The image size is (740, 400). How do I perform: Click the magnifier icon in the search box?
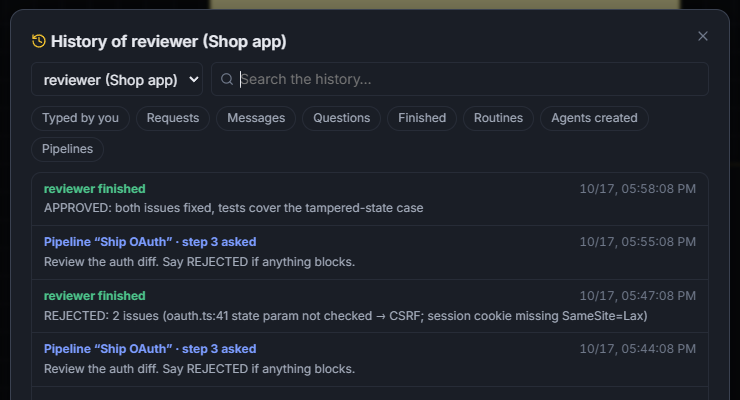click(x=227, y=79)
